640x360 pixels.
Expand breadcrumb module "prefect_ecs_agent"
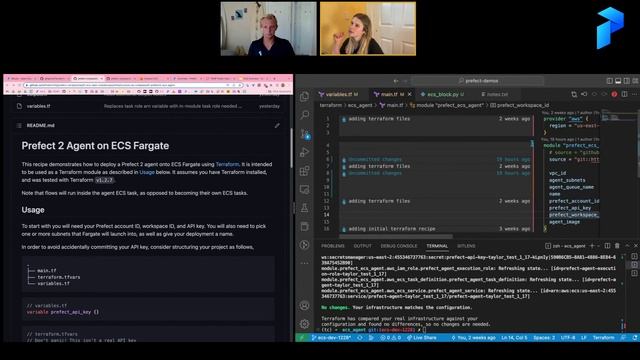pyautogui.click(x=447, y=105)
